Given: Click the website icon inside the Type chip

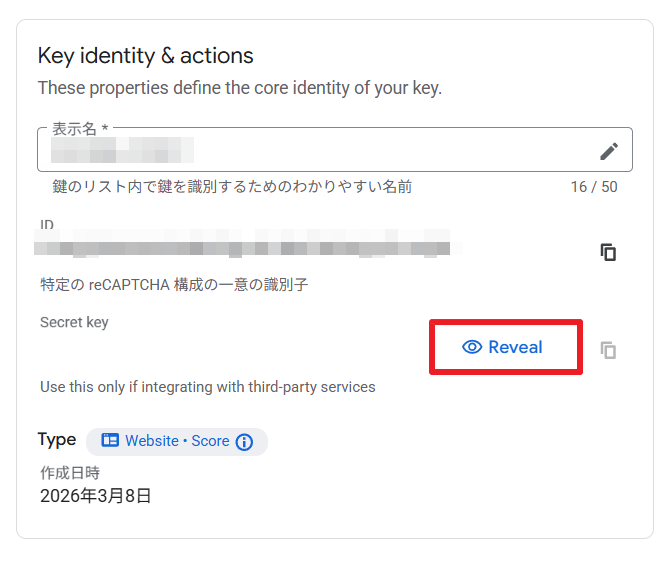Looking at the screenshot, I should point(110,441).
